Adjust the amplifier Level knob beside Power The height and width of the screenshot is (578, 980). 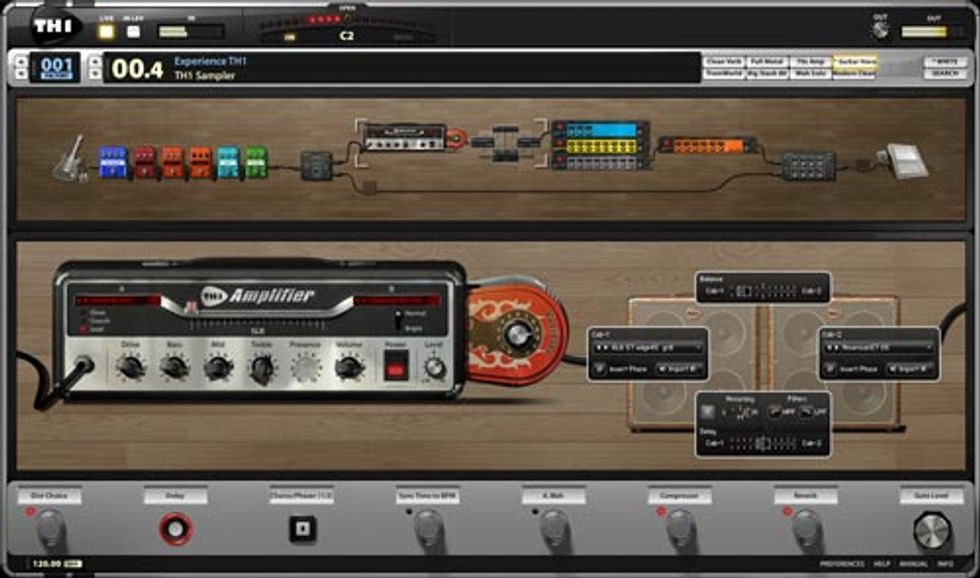pyautogui.click(x=434, y=368)
